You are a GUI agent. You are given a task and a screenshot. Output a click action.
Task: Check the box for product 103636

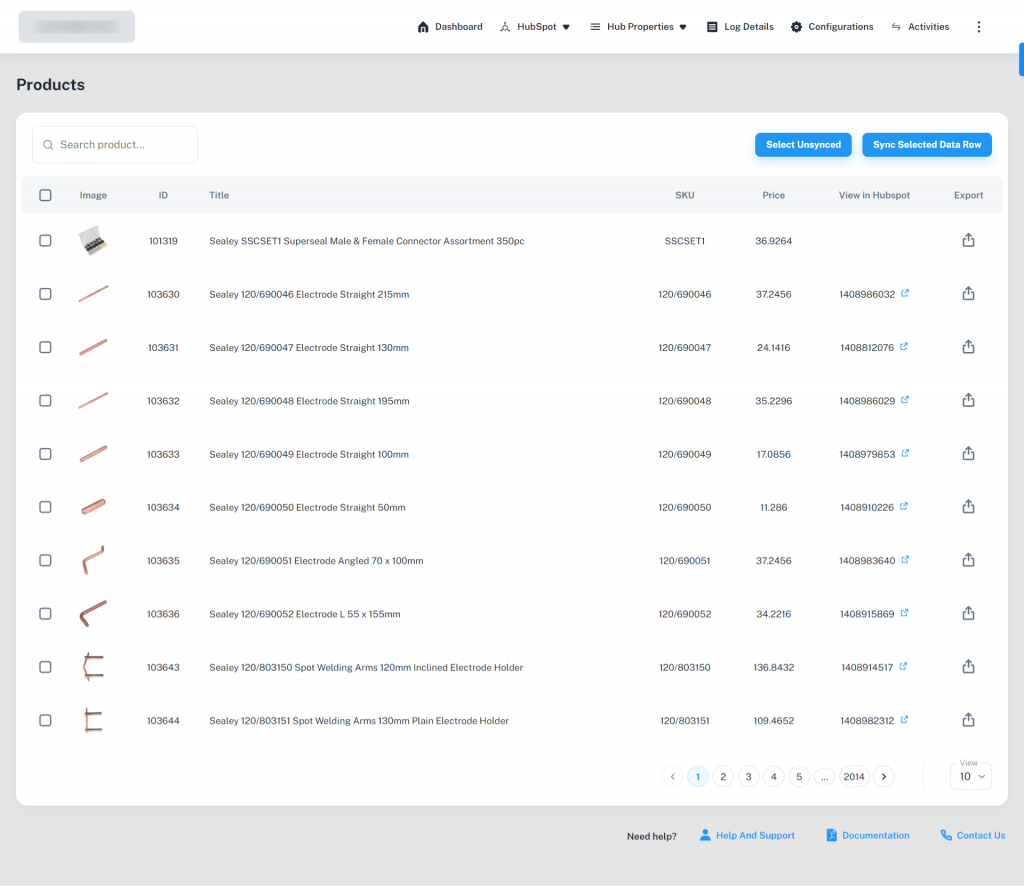(x=45, y=614)
